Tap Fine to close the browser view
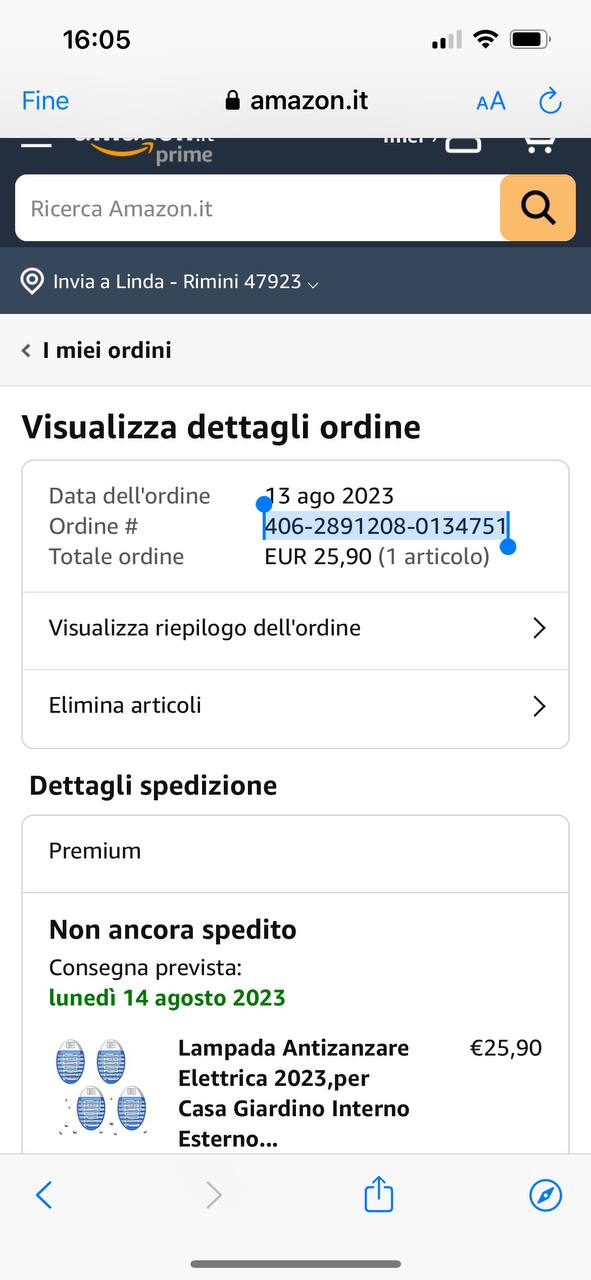This screenshot has width=591, height=1280. tap(45, 101)
